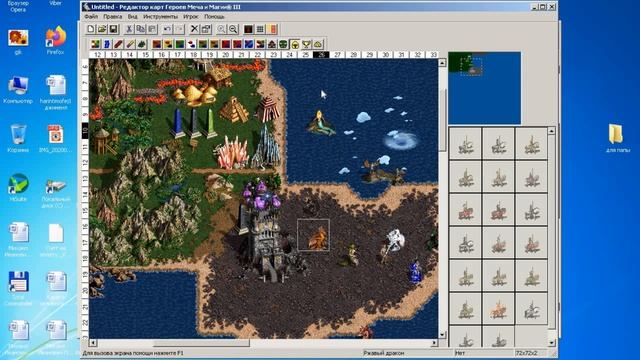Open the Помощь menu
The height and width of the screenshot is (360, 640).
click(x=214, y=17)
